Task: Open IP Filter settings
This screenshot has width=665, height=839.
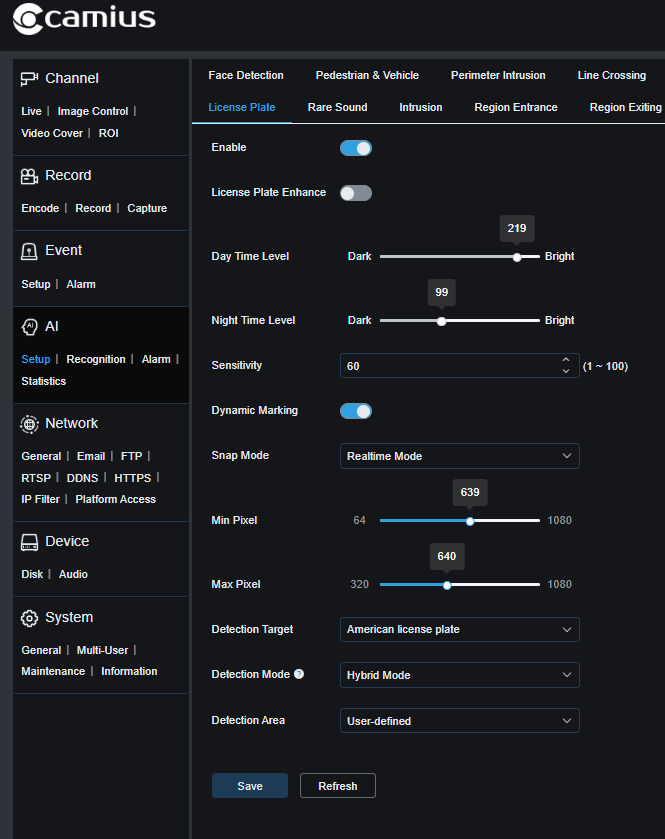Action: click(x=40, y=499)
